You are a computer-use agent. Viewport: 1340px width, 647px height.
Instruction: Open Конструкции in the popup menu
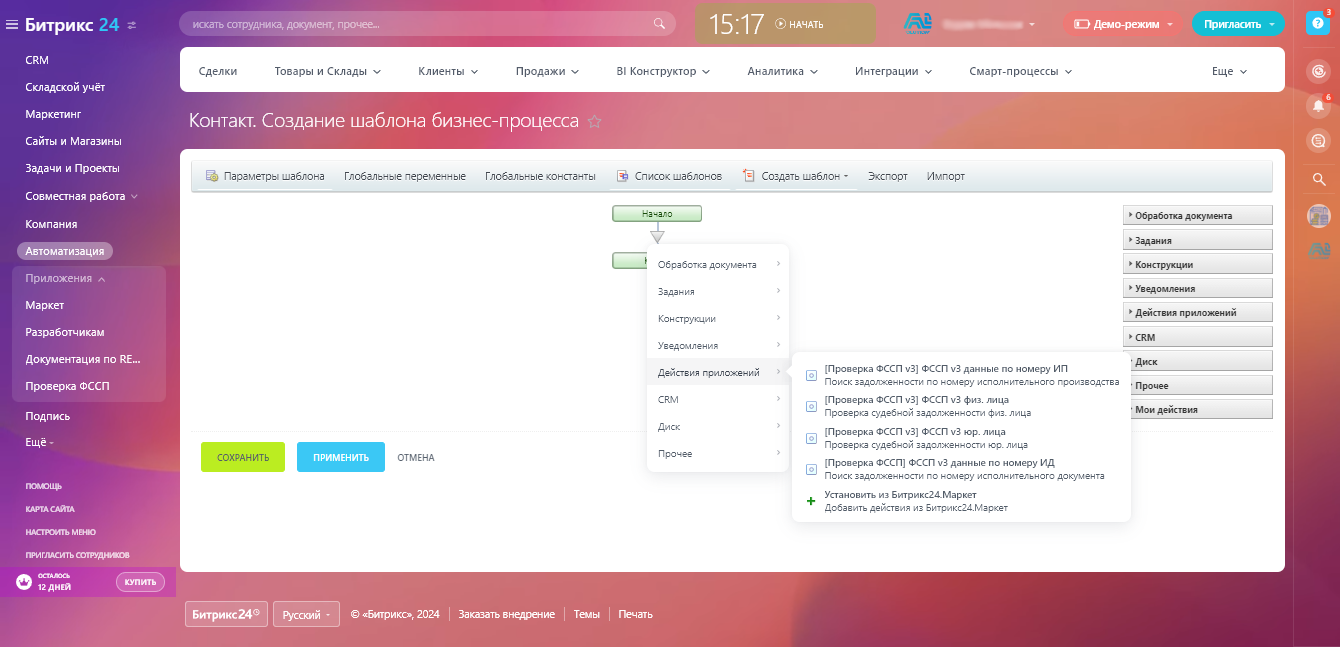point(717,318)
